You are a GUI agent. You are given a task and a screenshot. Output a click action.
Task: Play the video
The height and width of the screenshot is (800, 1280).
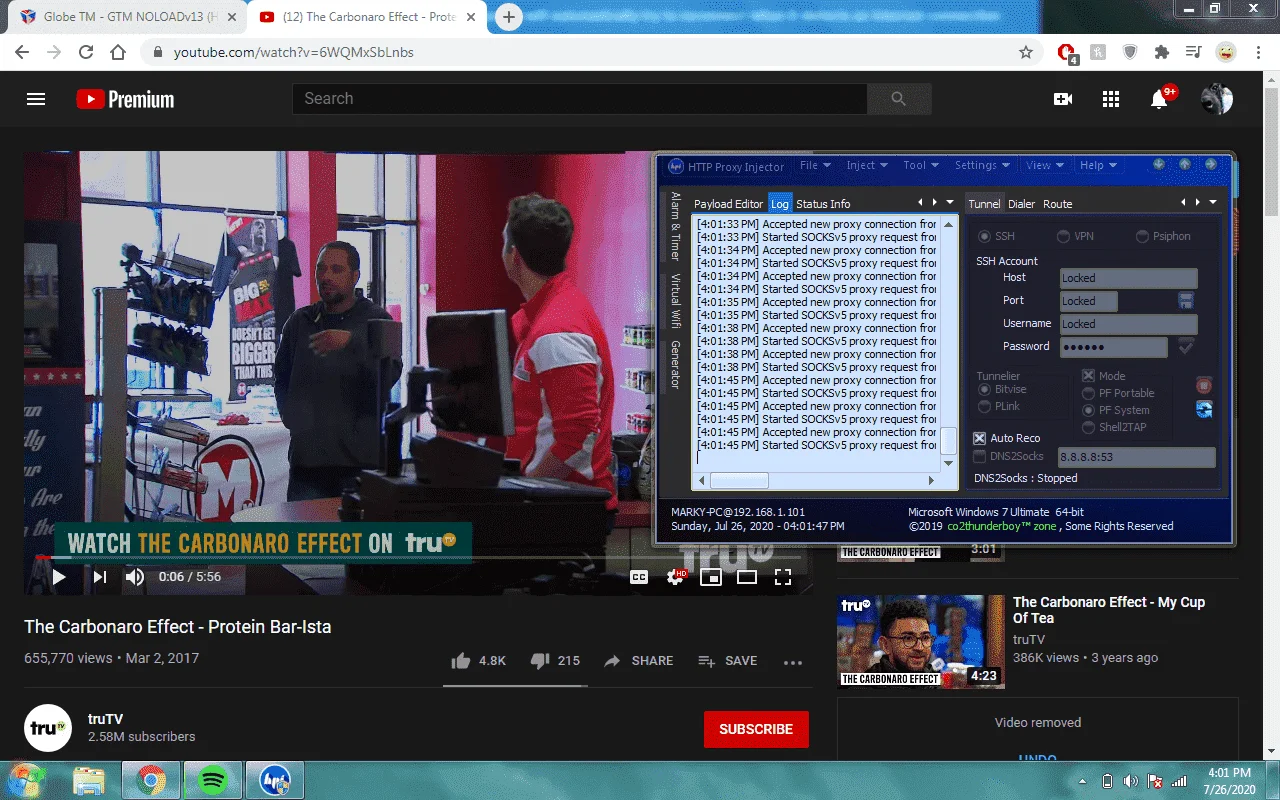pyautogui.click(x=59, y=577)
